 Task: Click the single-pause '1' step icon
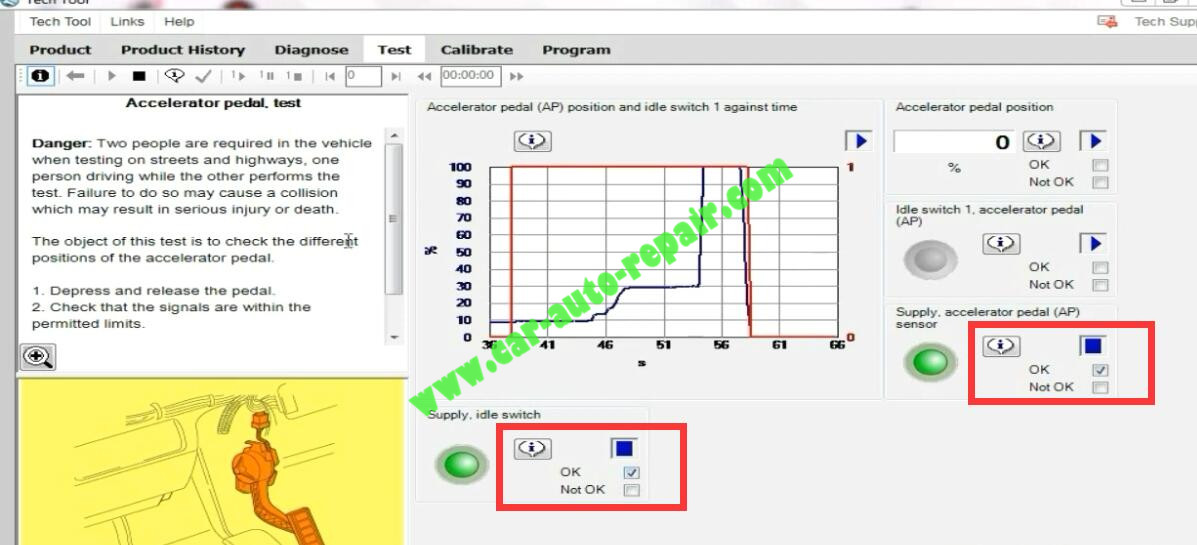point(266,76)
